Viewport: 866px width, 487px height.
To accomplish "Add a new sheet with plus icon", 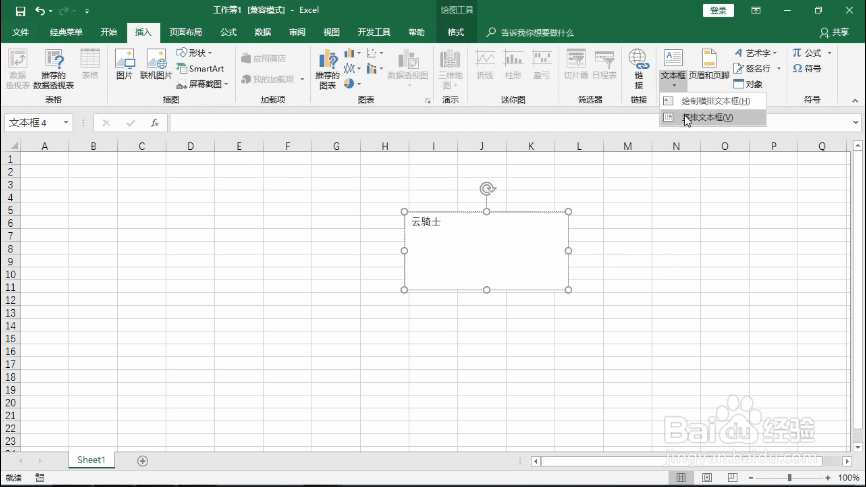I will point(142,460).
